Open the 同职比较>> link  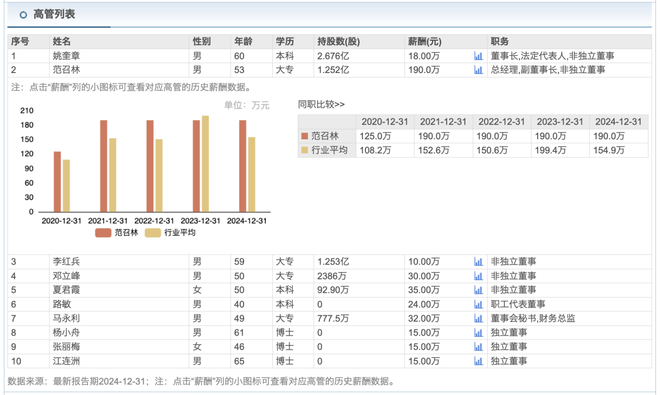pyautogui.click(x=321, y=104)
